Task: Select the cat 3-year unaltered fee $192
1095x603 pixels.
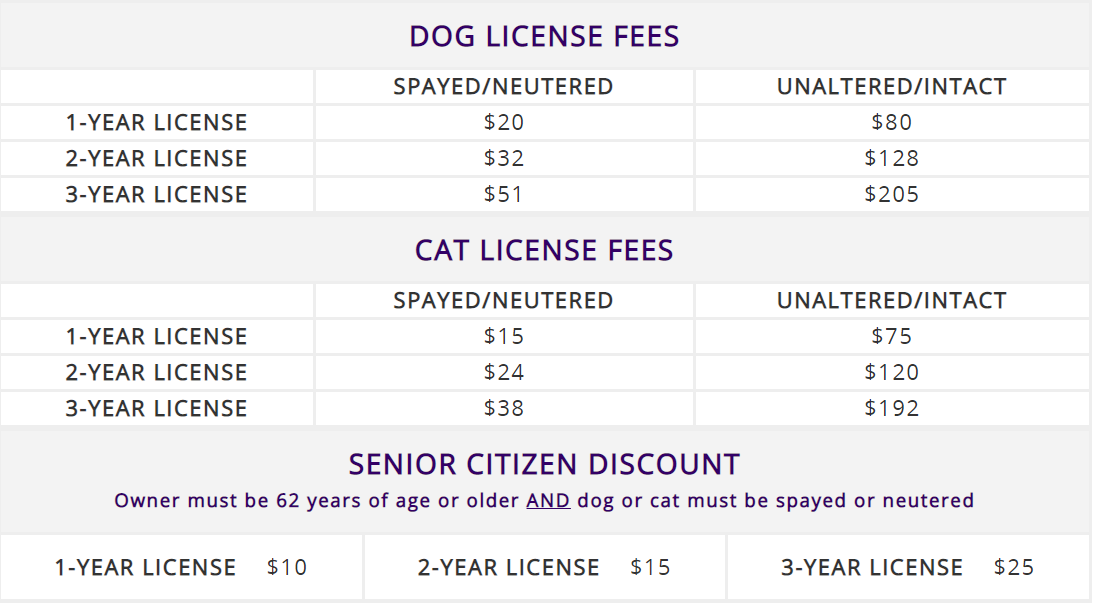Action: coord(891,409)
